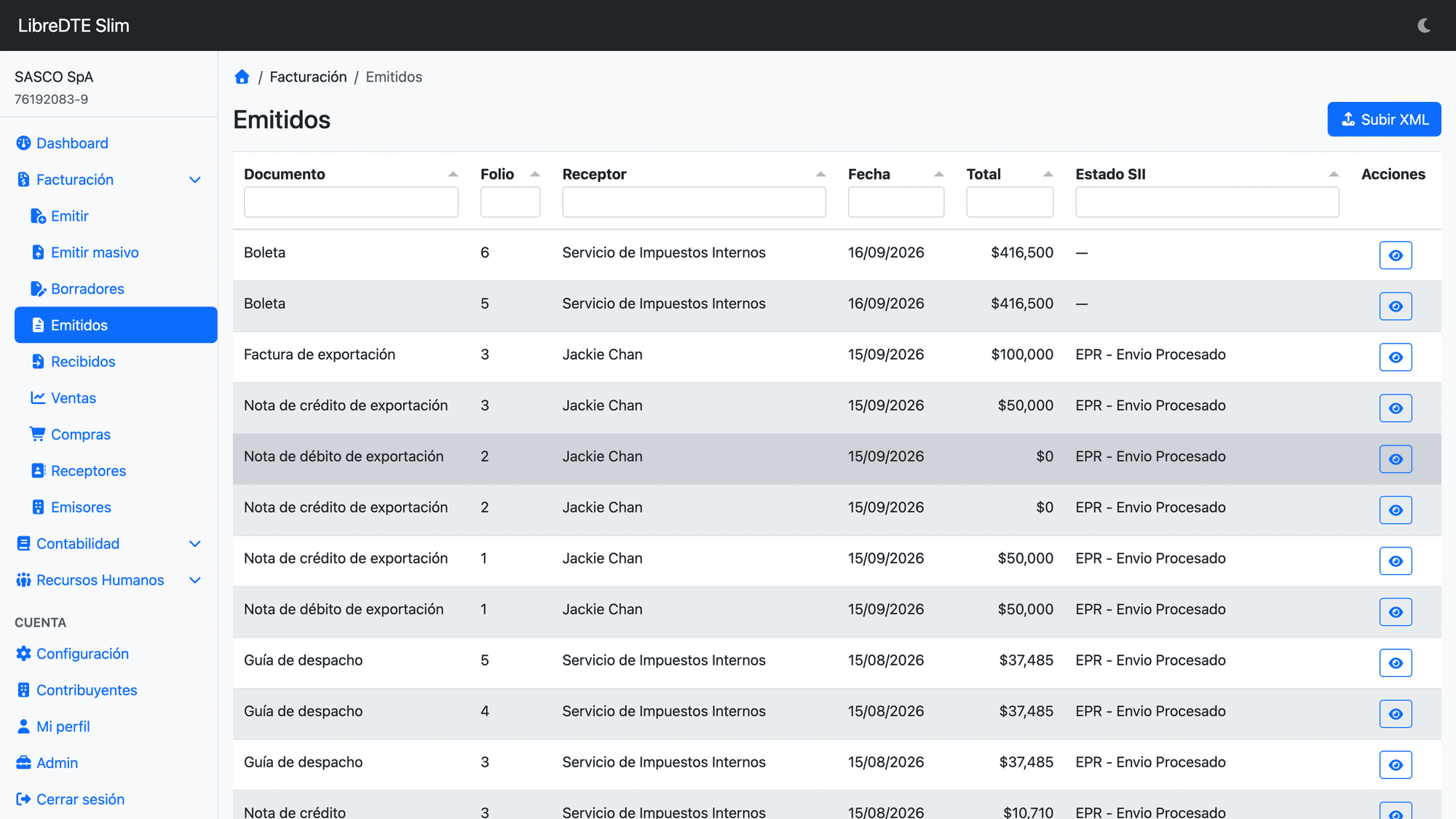
Task: Sort by Documento column arrow
Action: point(453,174)
